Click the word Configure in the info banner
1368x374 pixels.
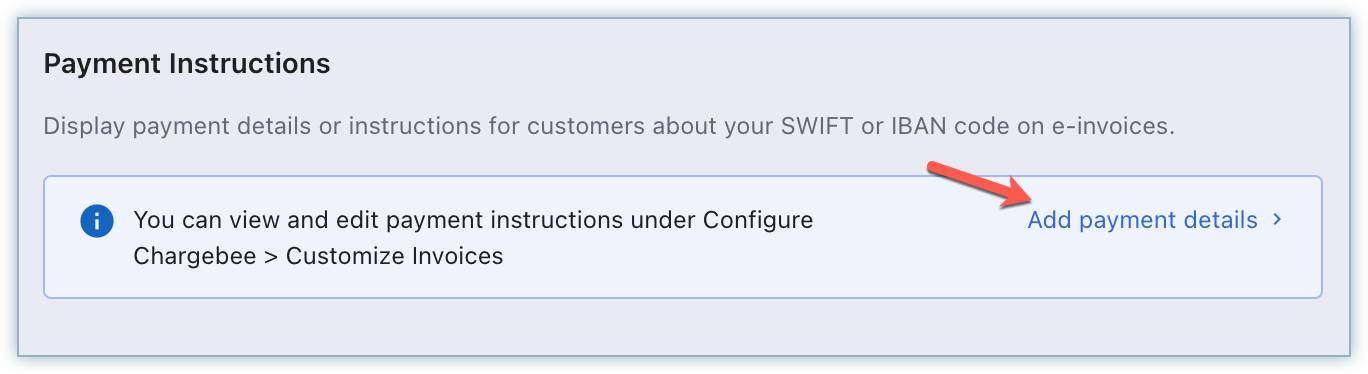[x=758, y=220]
